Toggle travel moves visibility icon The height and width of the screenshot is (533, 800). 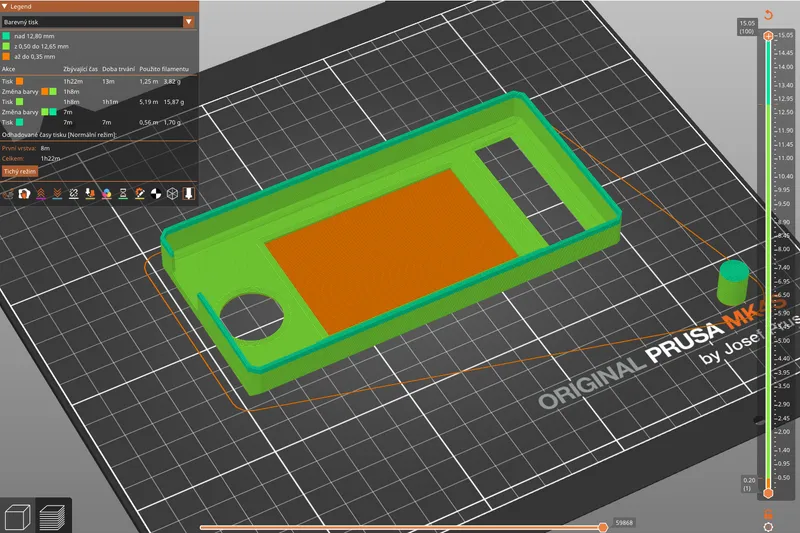8,192
